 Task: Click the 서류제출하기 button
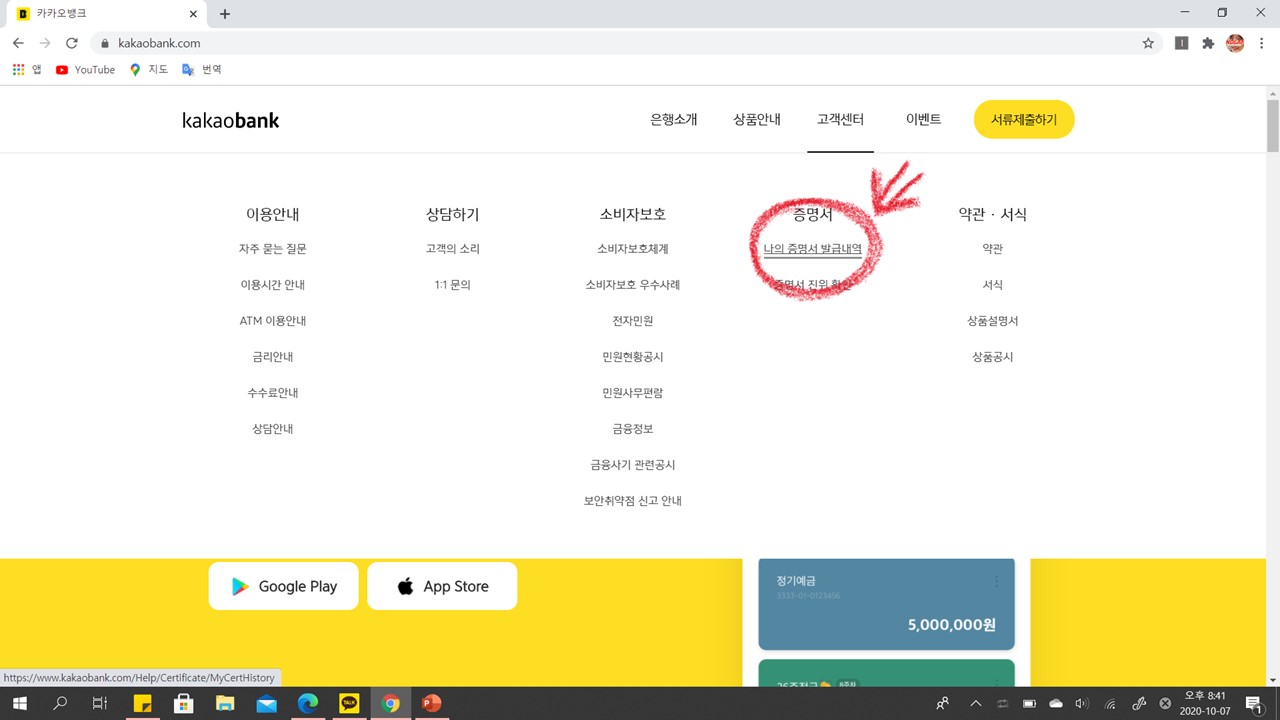tap(1024, 119)
